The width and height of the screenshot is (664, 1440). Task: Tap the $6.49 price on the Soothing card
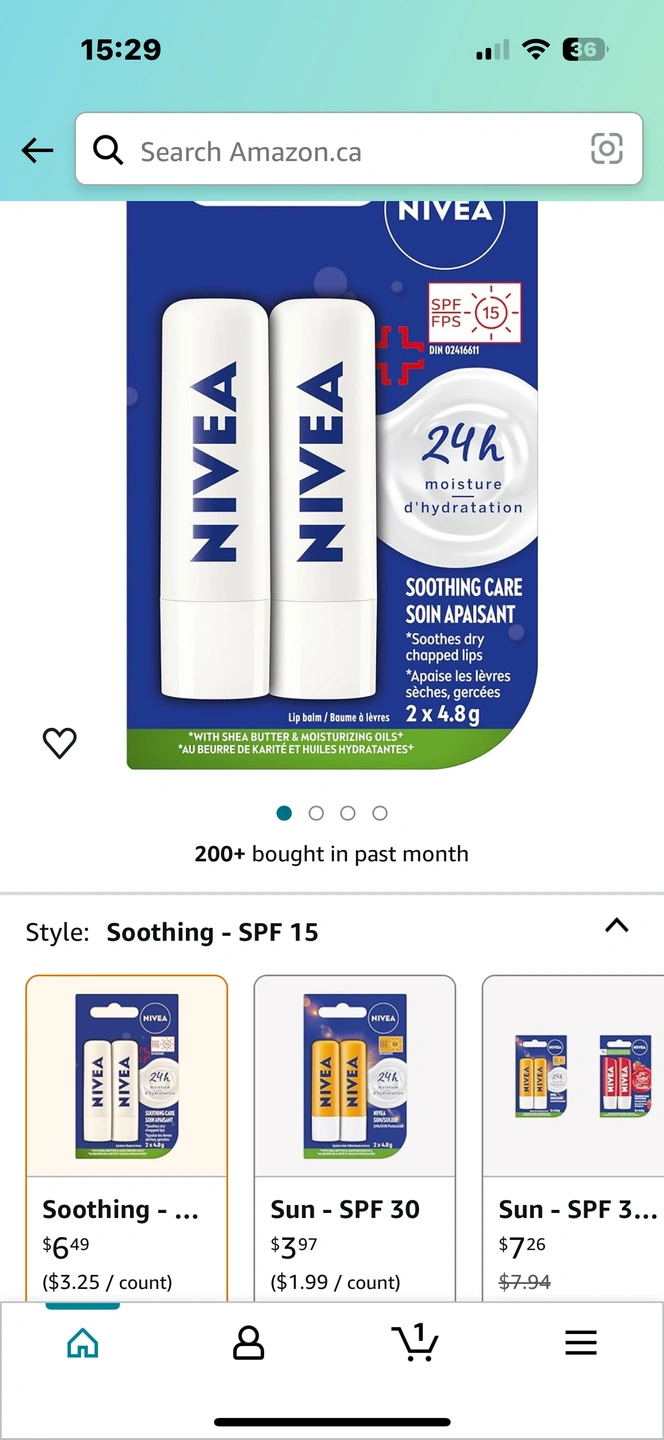click(66, 1247)
